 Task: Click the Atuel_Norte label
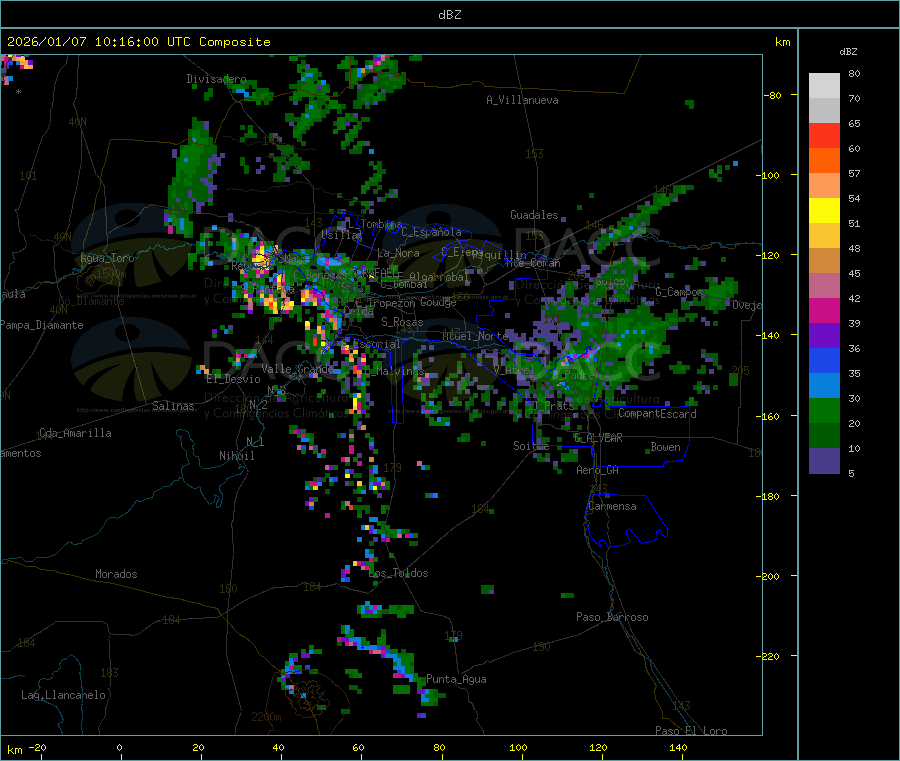tap(475, 336)
